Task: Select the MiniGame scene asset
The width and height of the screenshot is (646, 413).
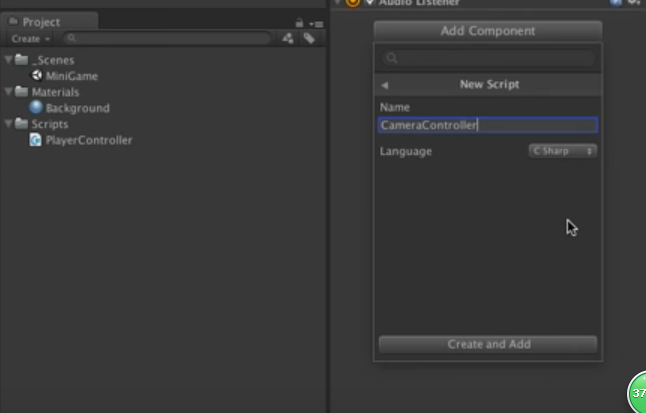Action: [x=72, y=76]
